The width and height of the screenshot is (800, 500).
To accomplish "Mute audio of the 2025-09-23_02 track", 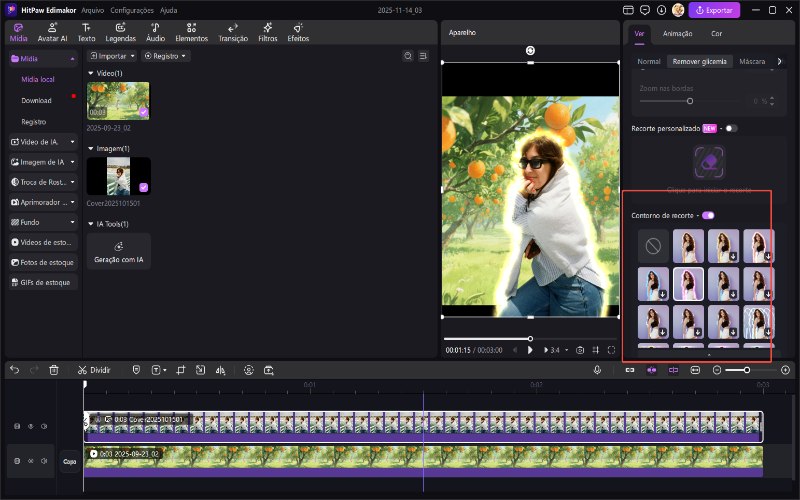I will click(x=44, y=461).
